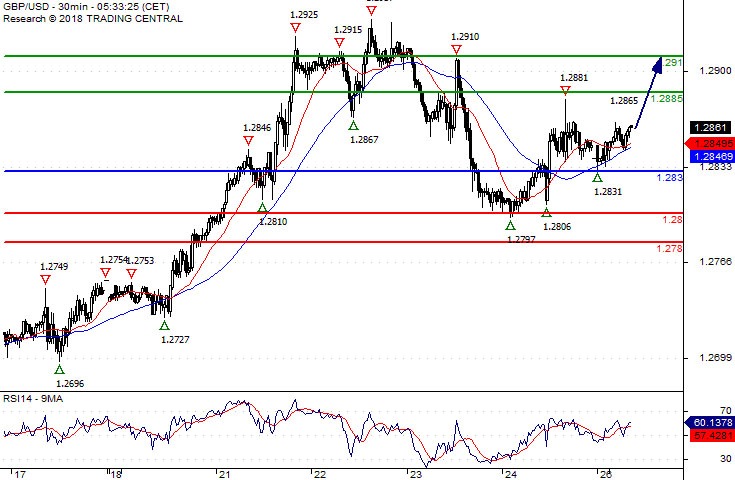Click the red triangle marker below the 1.2915 label
Image resolution: width=735 pixels, height=480 pixels.
point(340,43)
